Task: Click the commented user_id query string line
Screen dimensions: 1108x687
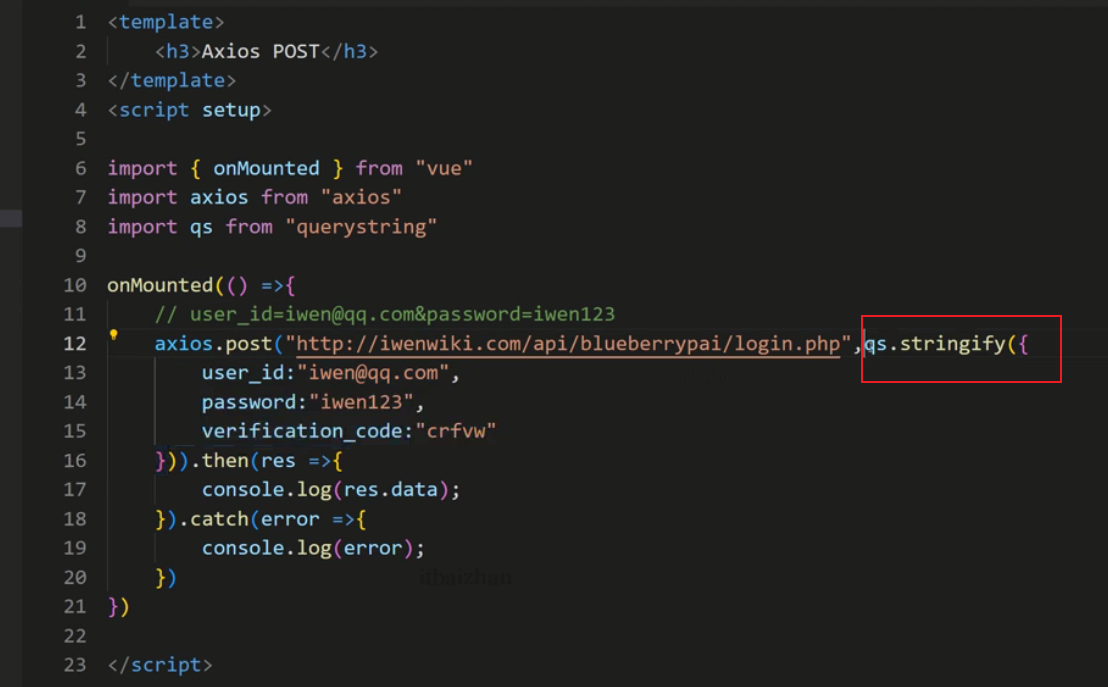Action: tap(385, 314)
